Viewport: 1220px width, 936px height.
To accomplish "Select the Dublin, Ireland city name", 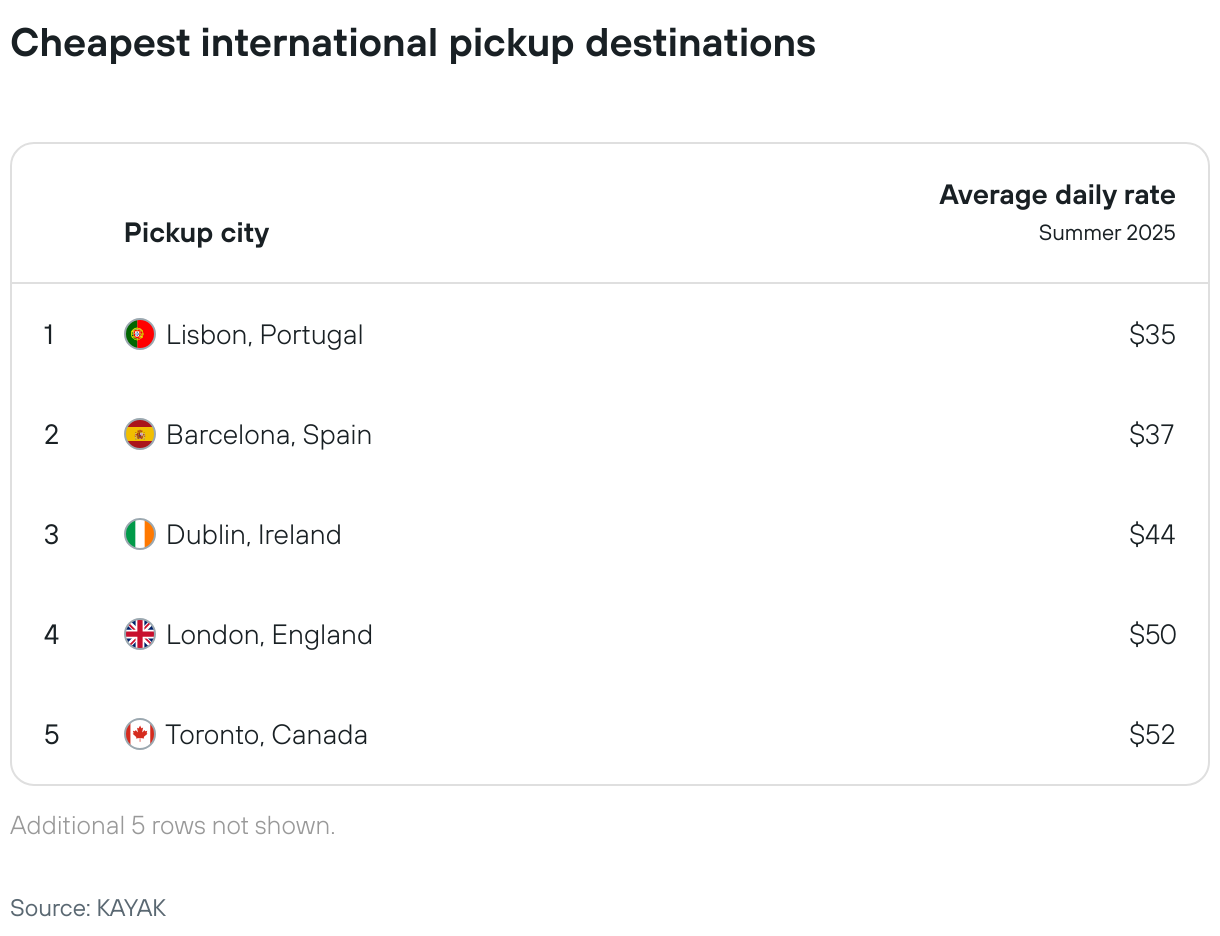I will (x=254, y=535).
